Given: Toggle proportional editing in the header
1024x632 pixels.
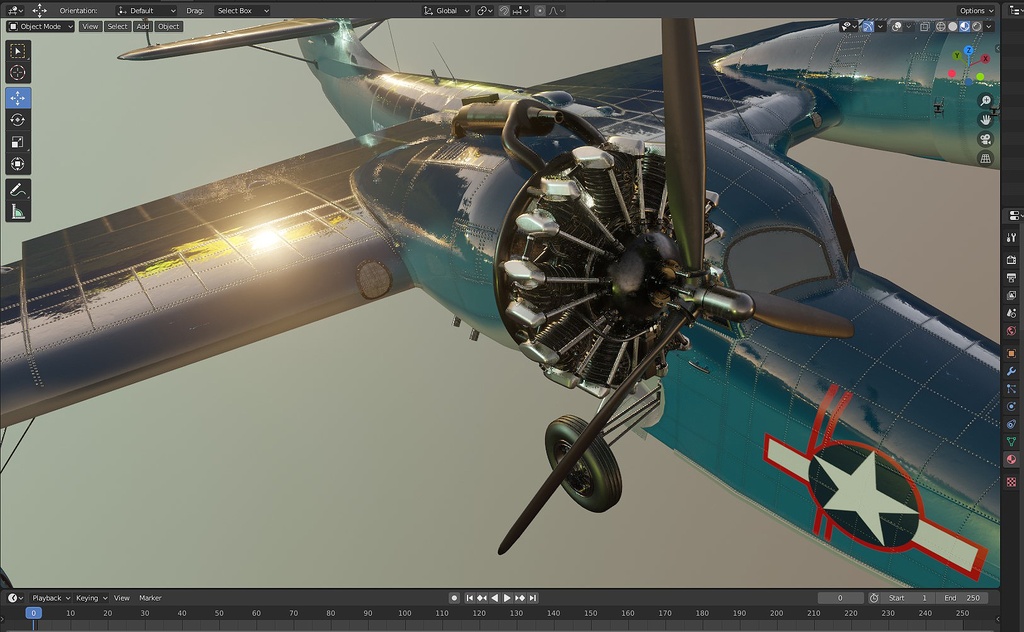Looking at the screenshot, I should click(540, 10).
